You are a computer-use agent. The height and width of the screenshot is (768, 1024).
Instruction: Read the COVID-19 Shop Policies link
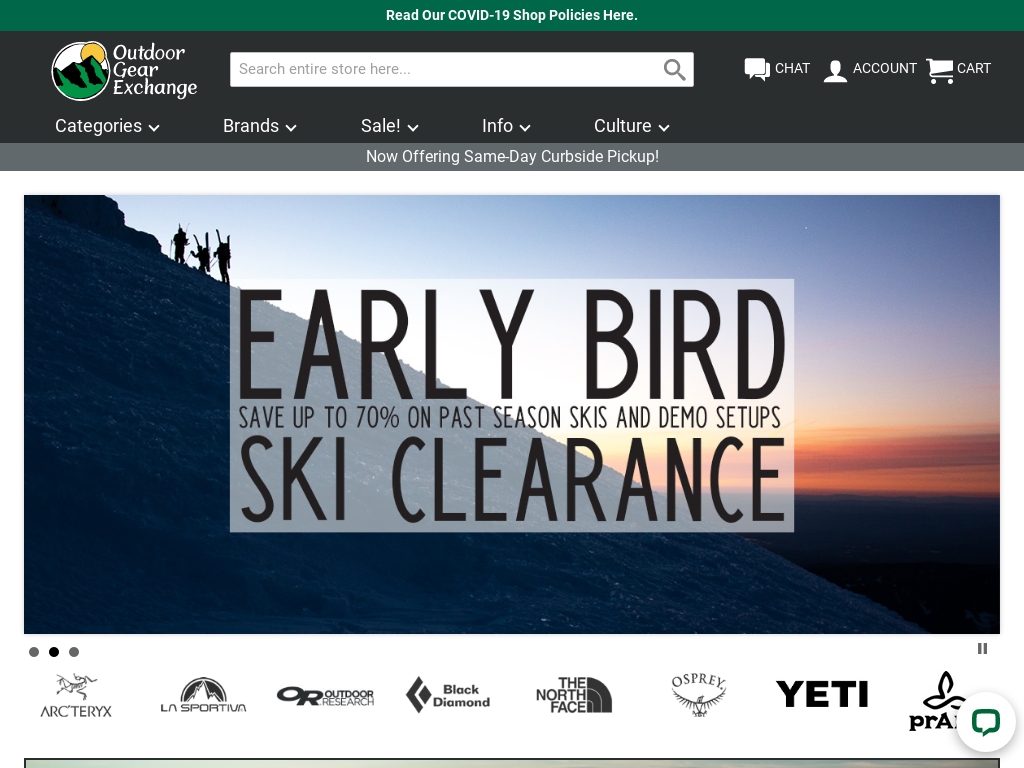tap(512, 15)
